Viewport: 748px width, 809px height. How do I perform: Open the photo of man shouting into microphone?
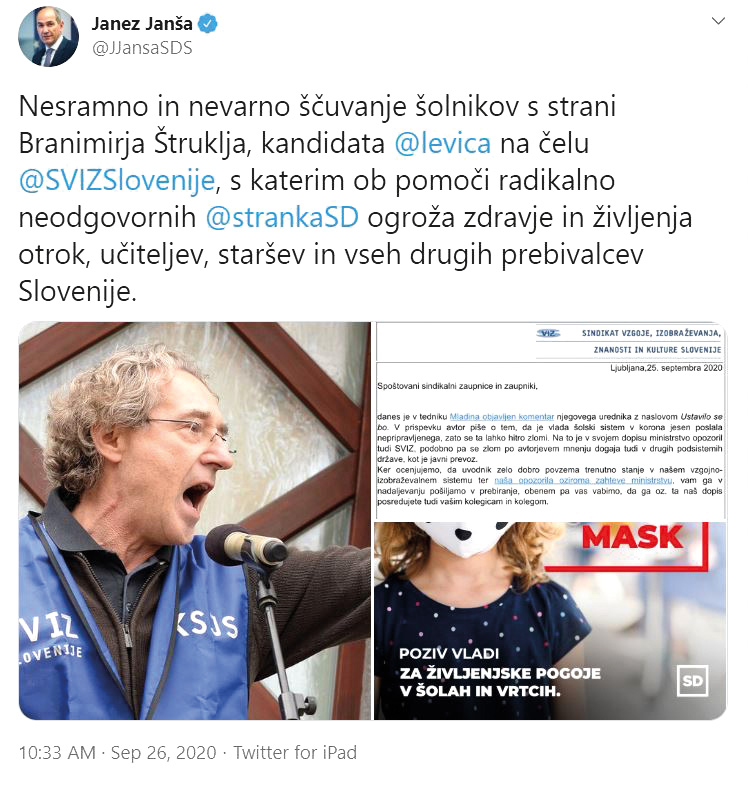tap(195, 521)
